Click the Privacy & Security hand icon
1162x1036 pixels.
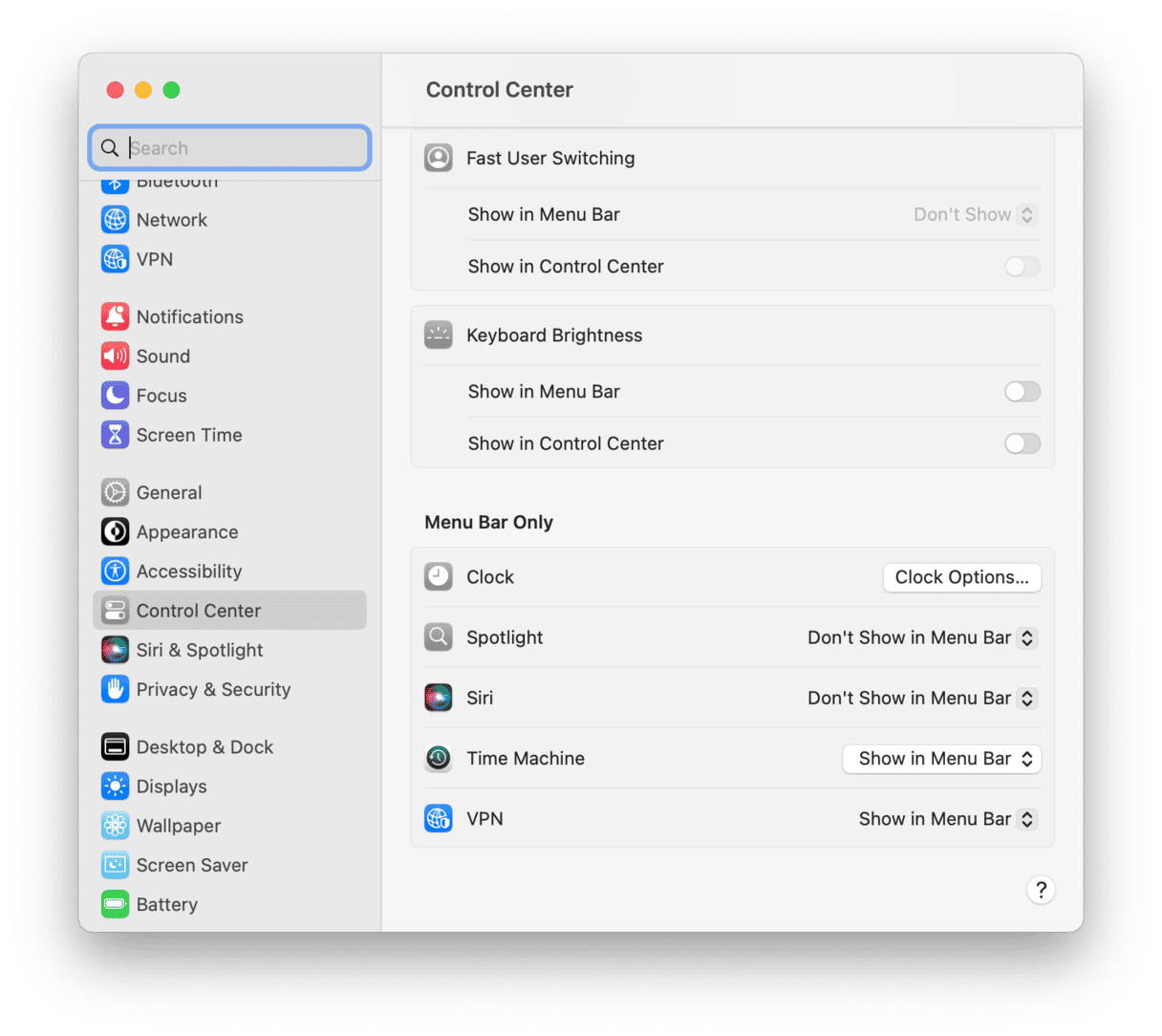(x=116, y=689)
